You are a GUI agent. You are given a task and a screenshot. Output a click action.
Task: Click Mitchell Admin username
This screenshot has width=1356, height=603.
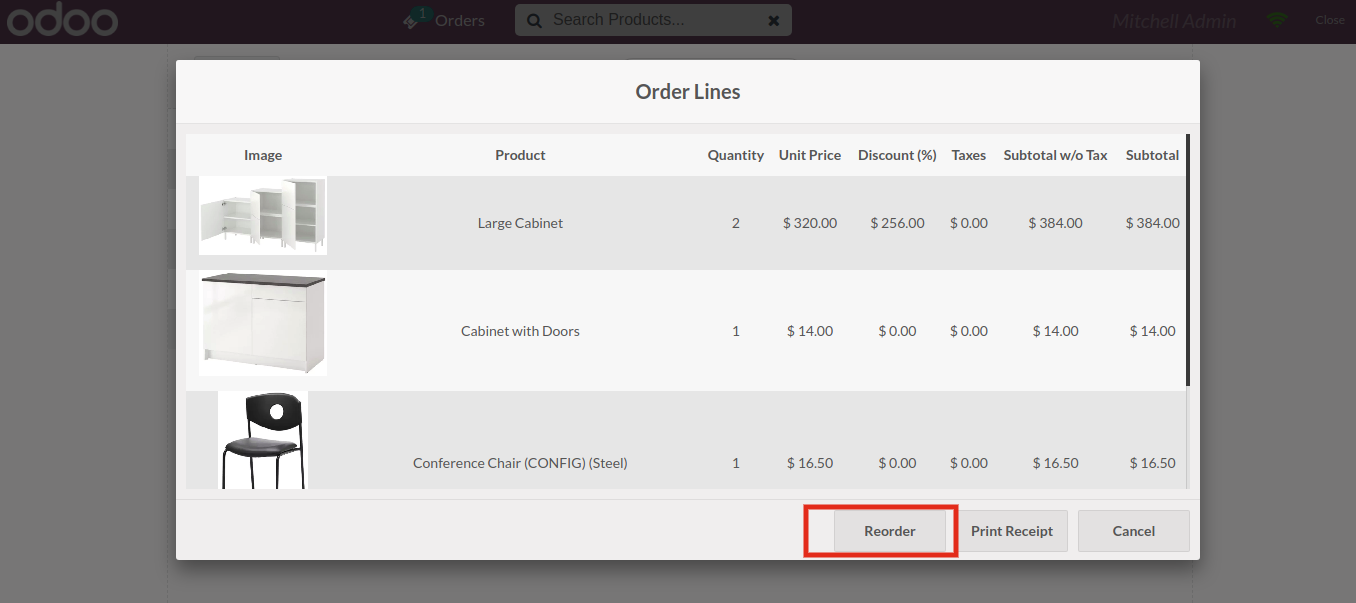1174,21
